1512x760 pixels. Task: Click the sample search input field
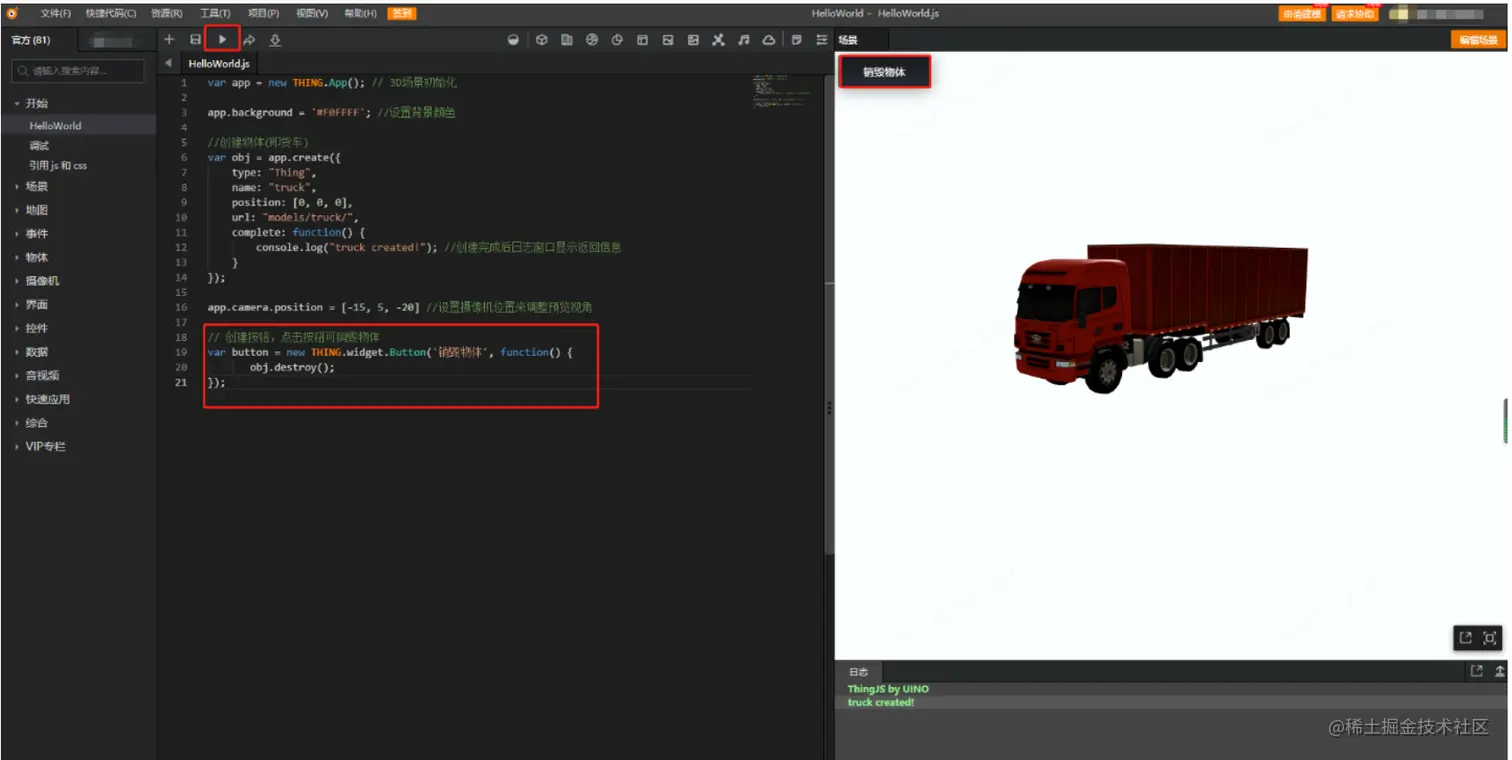coord(78,71)
